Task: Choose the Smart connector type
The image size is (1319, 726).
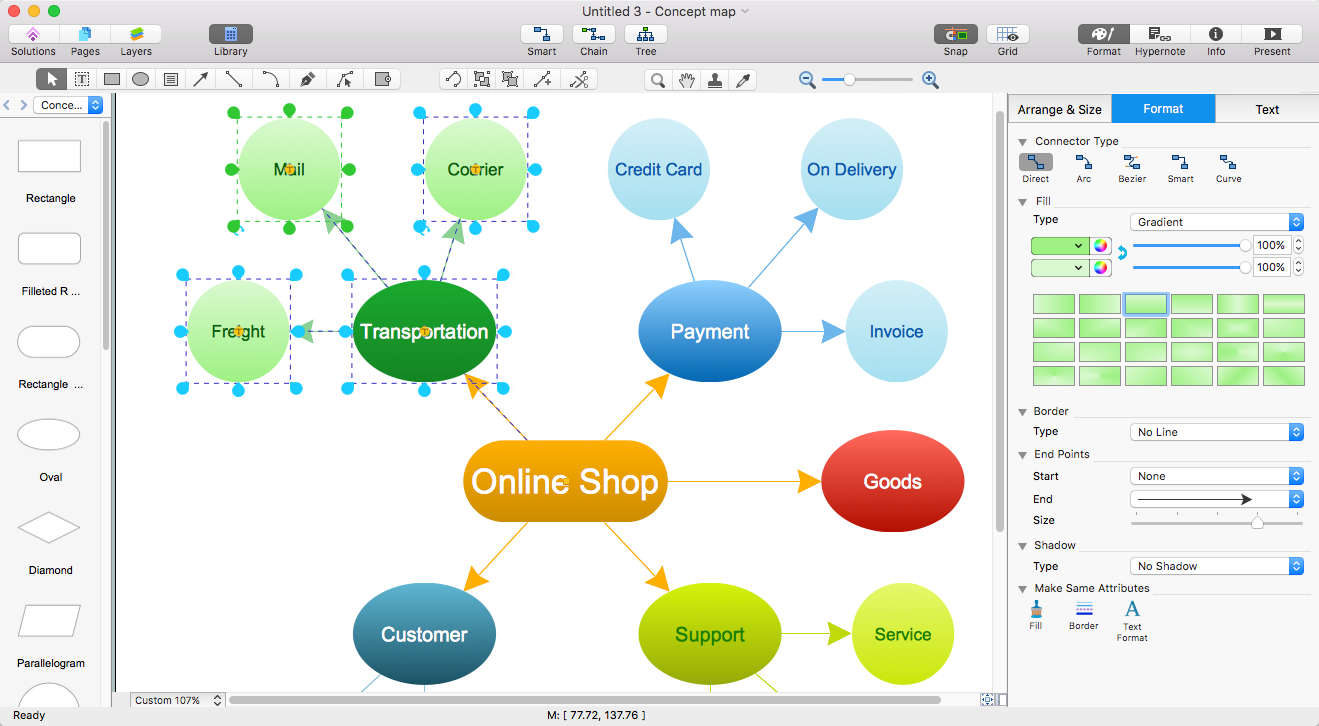Action: [1180, 168]
